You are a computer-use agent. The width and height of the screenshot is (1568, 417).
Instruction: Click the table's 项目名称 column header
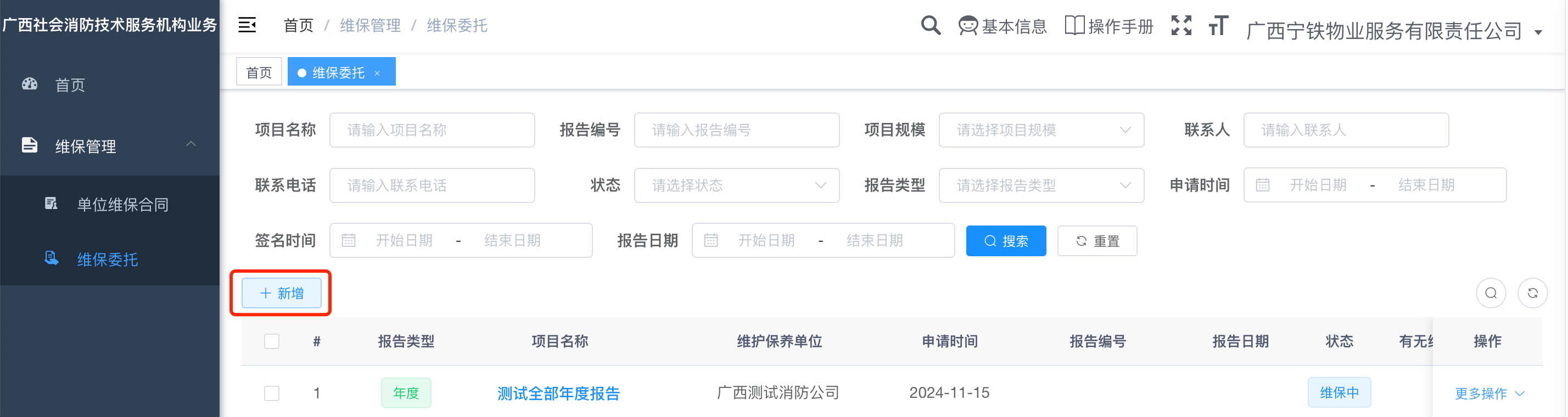(559, 341)
